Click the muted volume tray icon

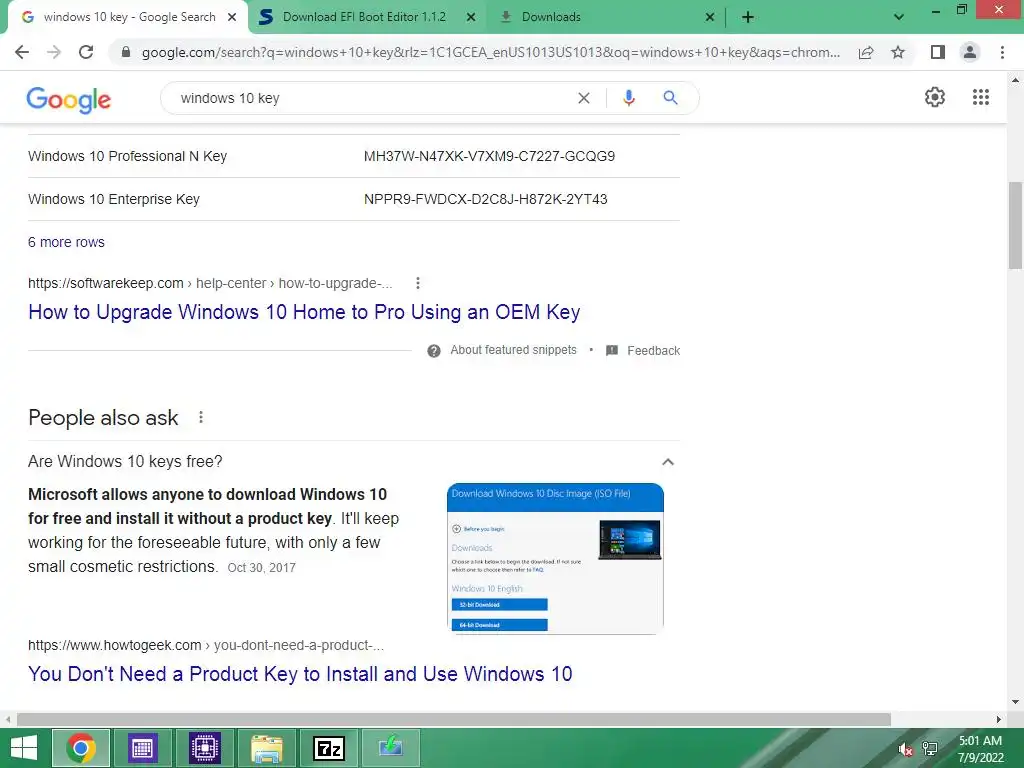[x=905, y=749]
